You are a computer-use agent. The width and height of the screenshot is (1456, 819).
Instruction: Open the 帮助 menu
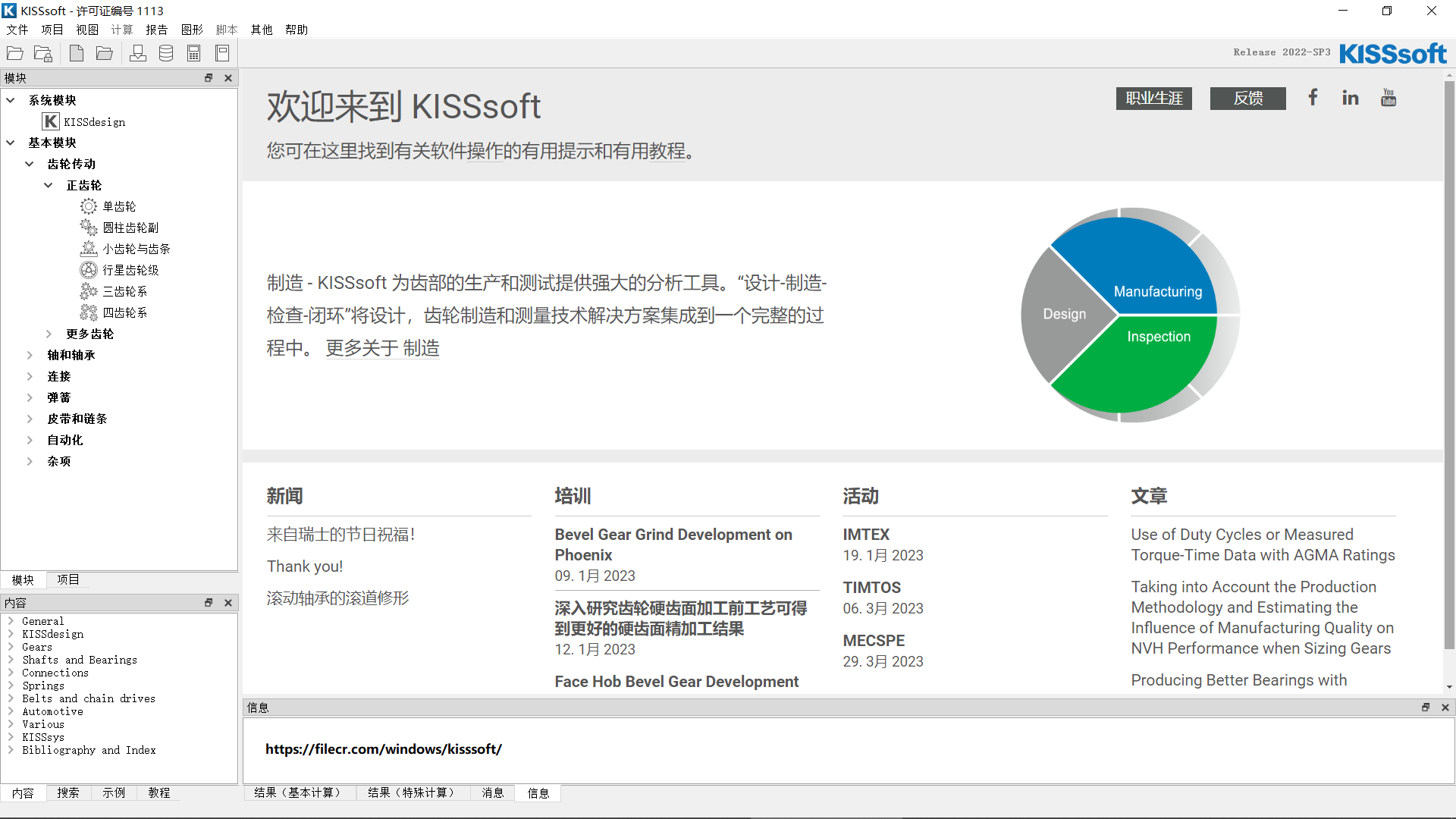point(297,30)
